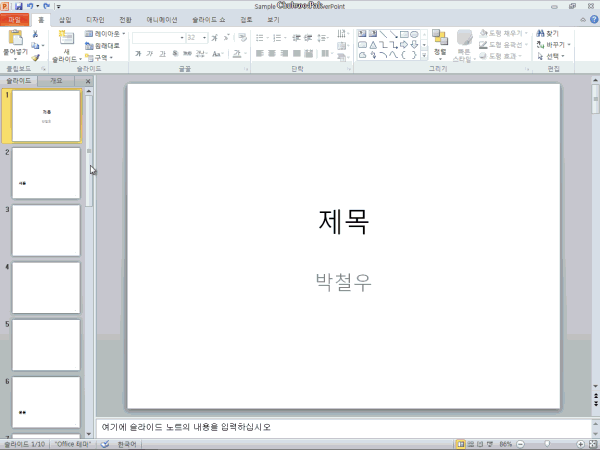Save the presentation from the quick access toolbar
The image size is (600, 450).
point(18,6)
